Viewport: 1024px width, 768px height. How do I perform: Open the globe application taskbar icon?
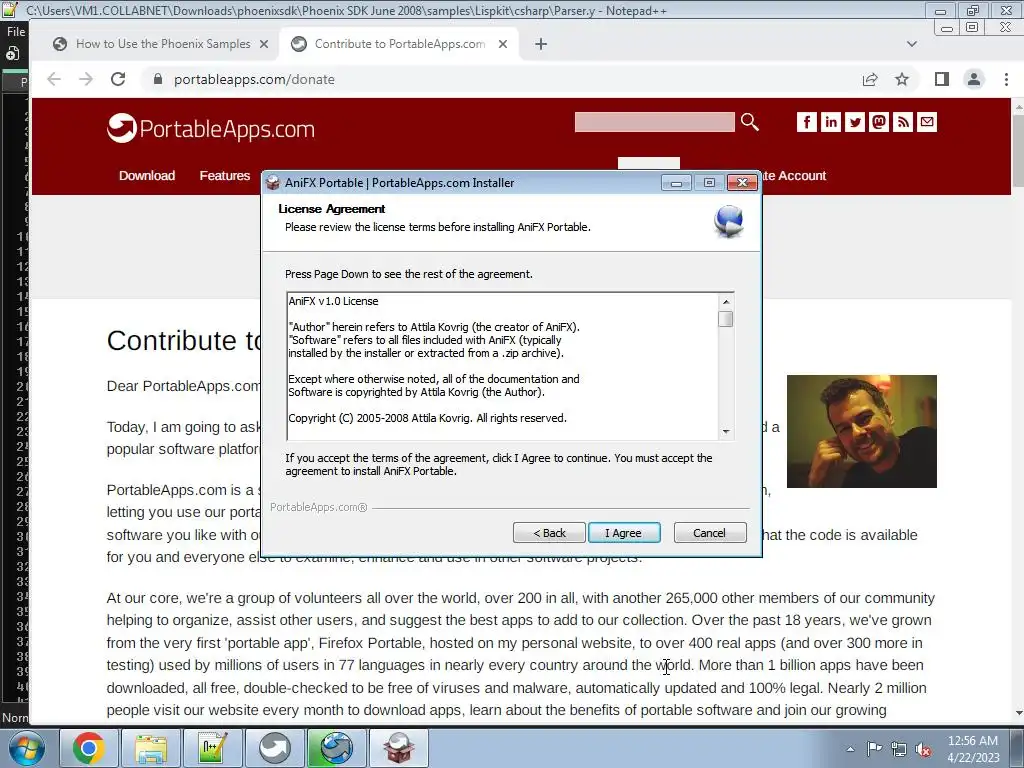[336, 748]
